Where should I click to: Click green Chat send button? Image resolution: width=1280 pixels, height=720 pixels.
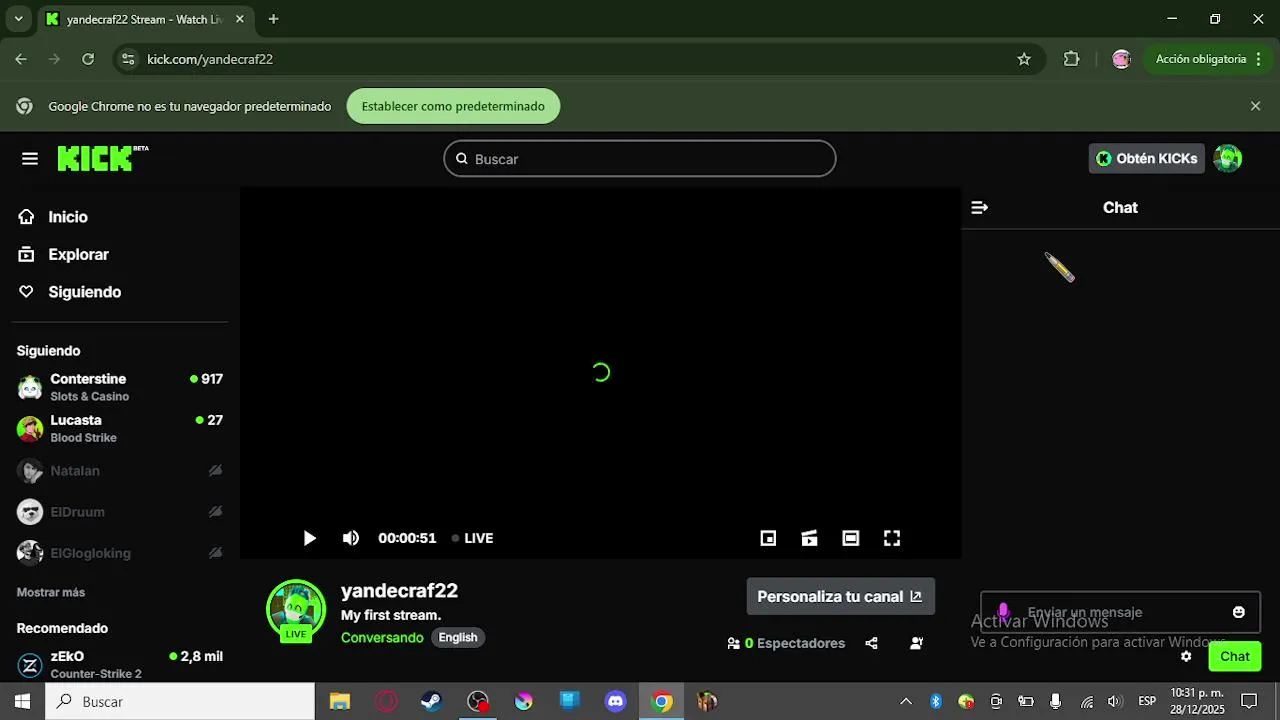point(1235,656)
